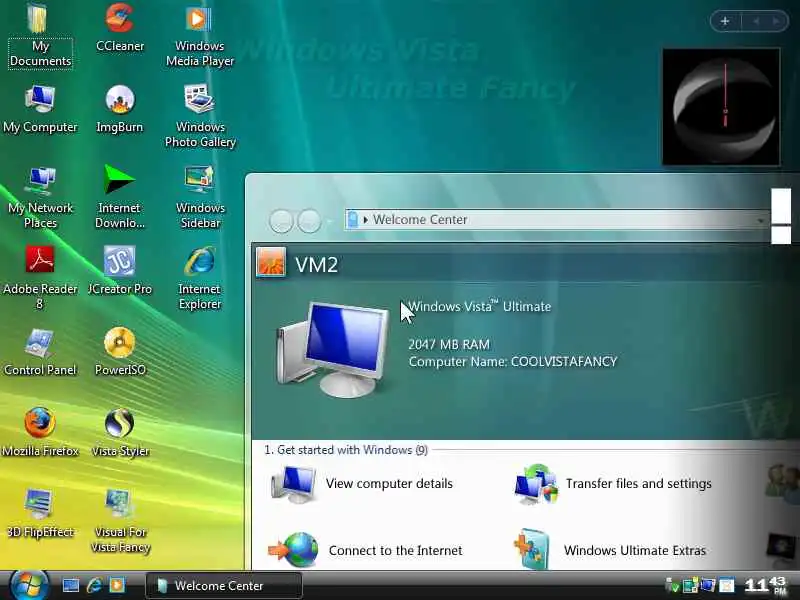The width and height of the screenshot is (800, 600).
Task: Launch Adobe Reader 8 from the desktop
Action: tap(40, 278)
